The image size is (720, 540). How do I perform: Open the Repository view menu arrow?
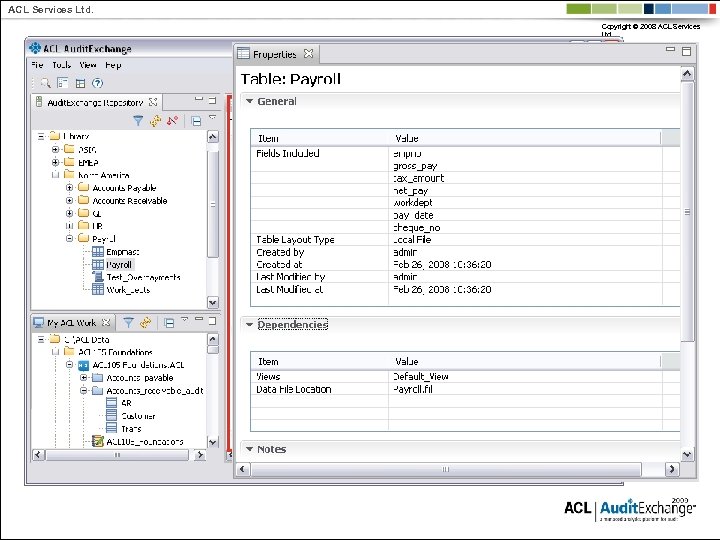[x=212, y=117]
